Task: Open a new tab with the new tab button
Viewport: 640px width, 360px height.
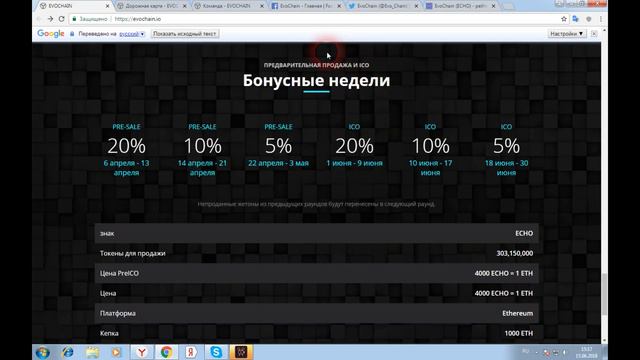Action: point(507,6)
